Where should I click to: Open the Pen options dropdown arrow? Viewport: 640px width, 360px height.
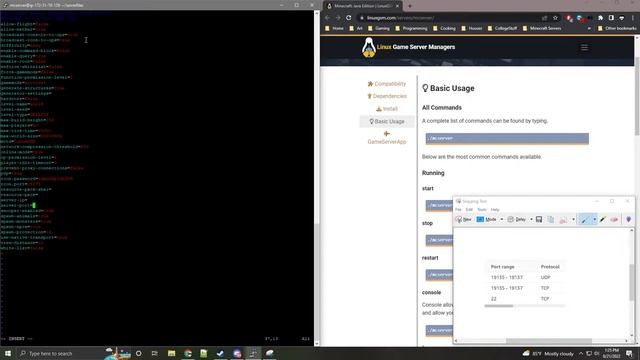pyautogui.click(x=594, y=220)
